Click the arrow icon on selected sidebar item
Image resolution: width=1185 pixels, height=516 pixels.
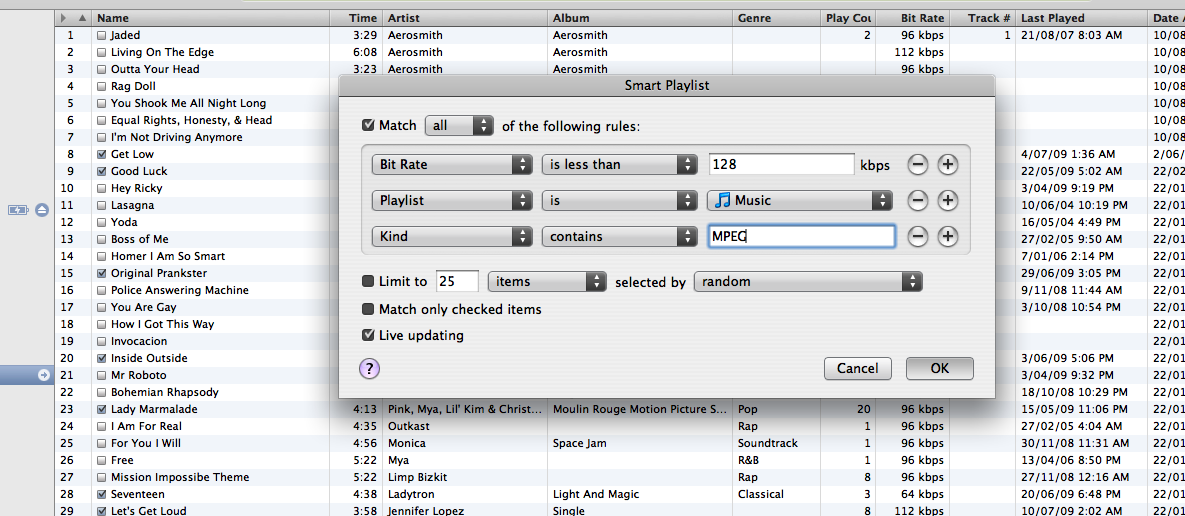(43, 375)
